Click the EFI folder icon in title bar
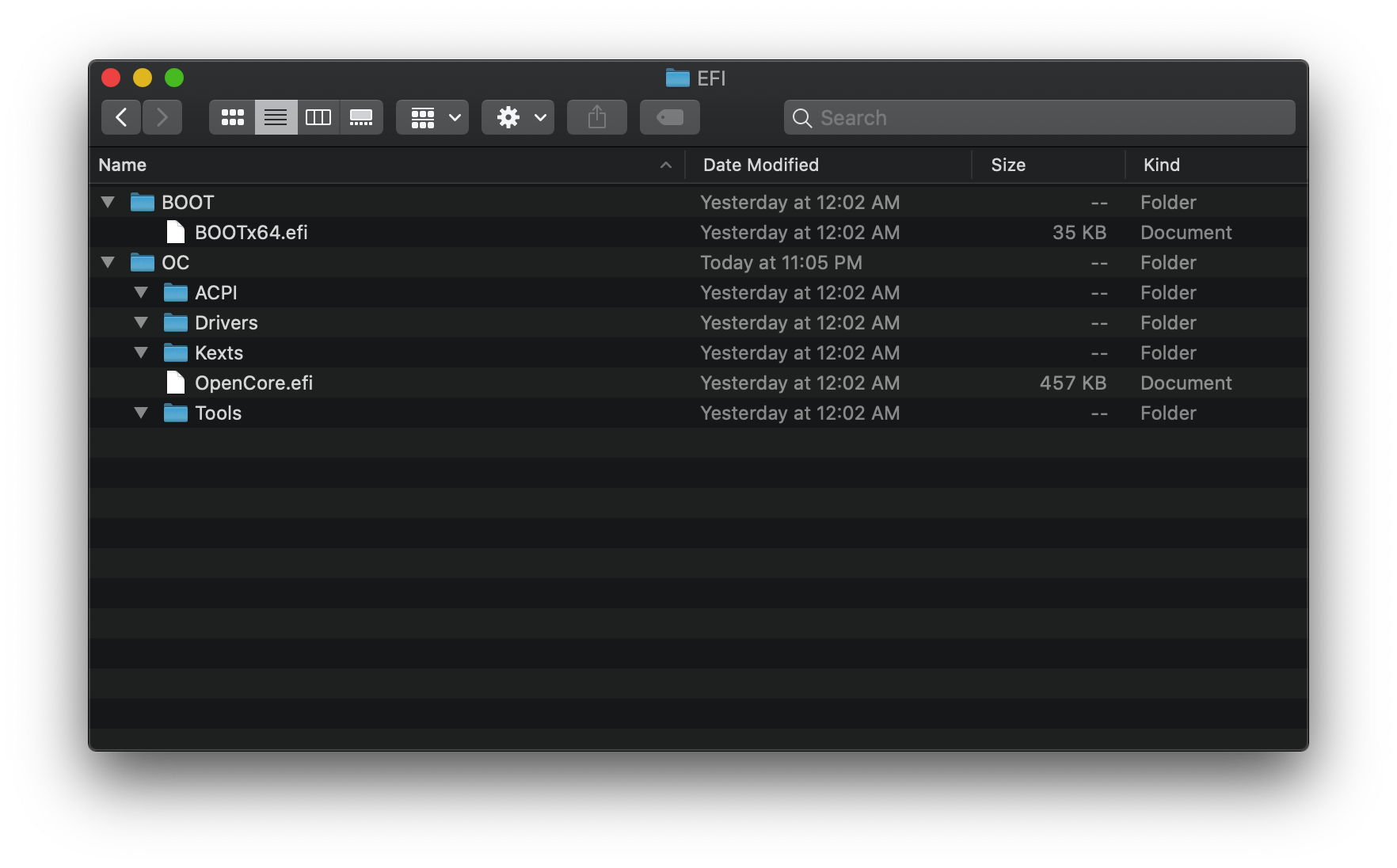 [678, 78]
